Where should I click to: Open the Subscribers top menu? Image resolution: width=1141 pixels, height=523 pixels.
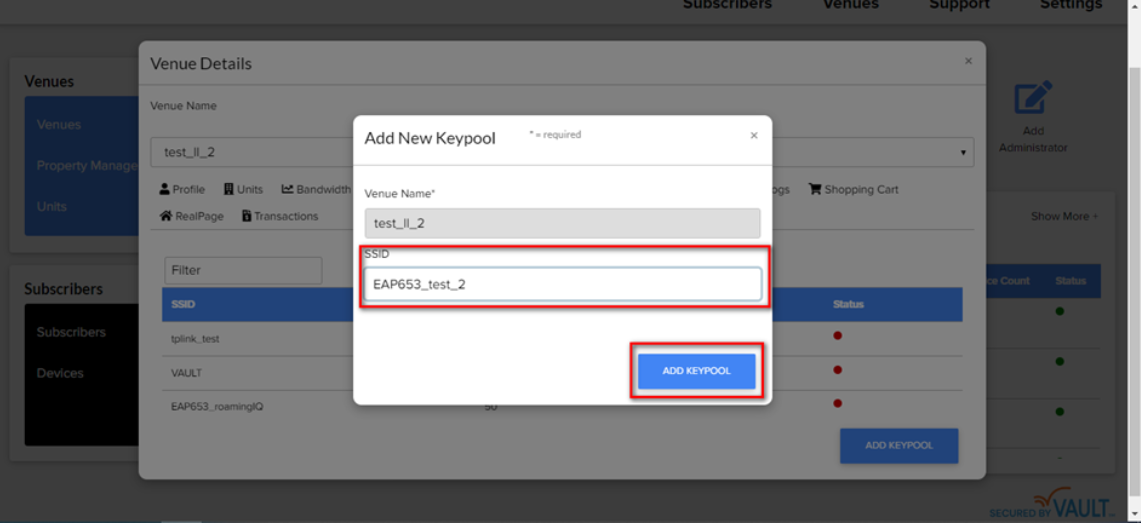(727, 5)
